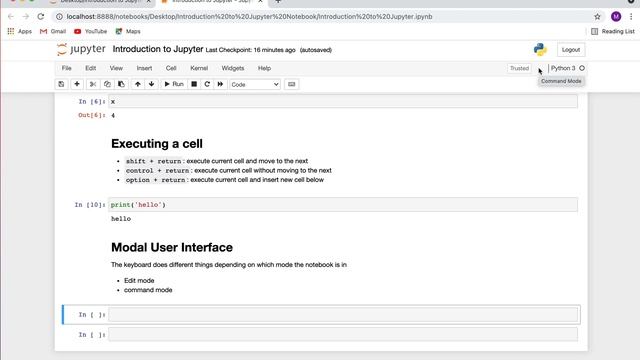
Task: Open a new browser tab
Action: coord(278,2)
